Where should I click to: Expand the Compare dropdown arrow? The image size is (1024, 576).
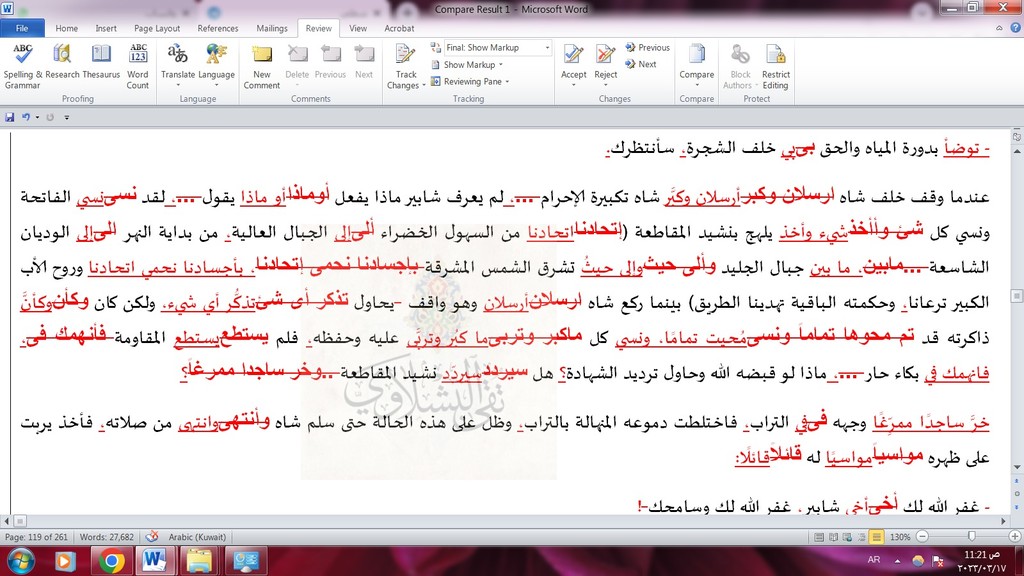(x=696, y=86)
